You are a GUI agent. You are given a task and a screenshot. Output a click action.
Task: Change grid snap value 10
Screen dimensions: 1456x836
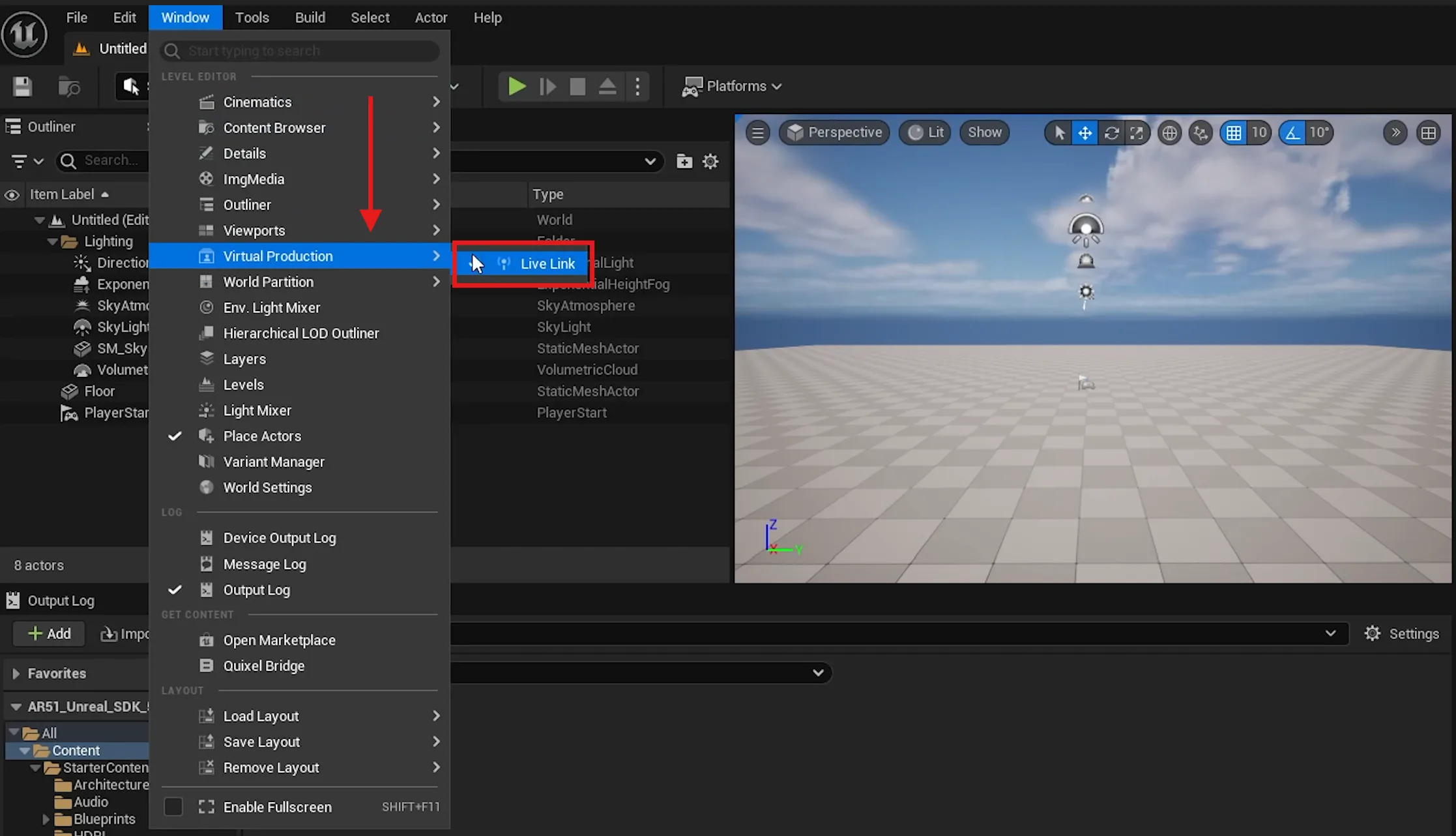click(x=1259, y=132)
